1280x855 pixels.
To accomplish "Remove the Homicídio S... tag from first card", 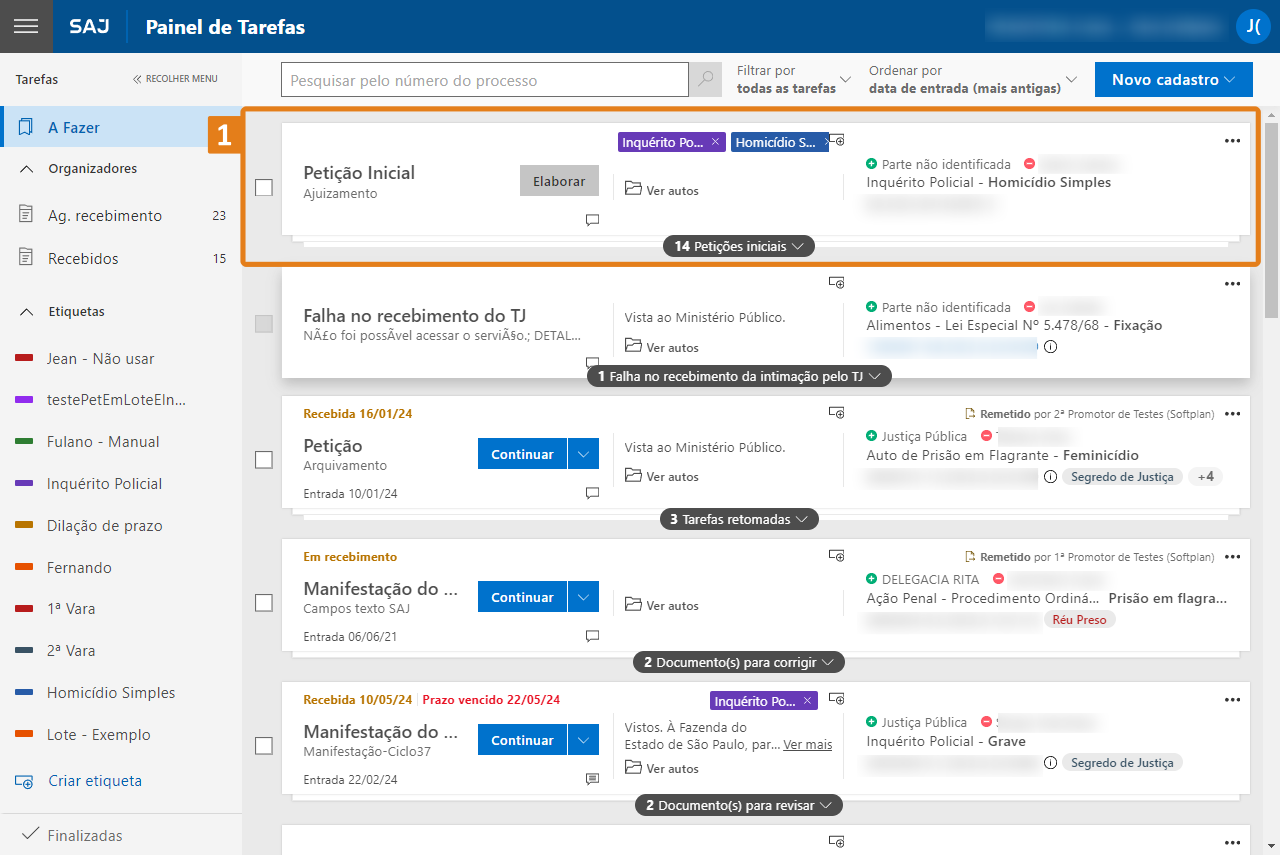I will [825, 142].
